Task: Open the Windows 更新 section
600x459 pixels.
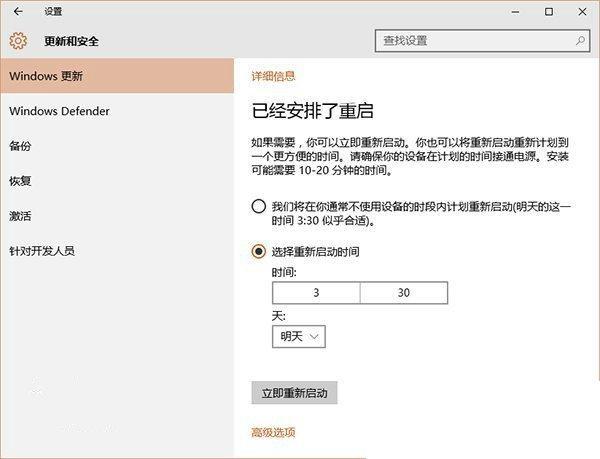Action: click(117, 76)
